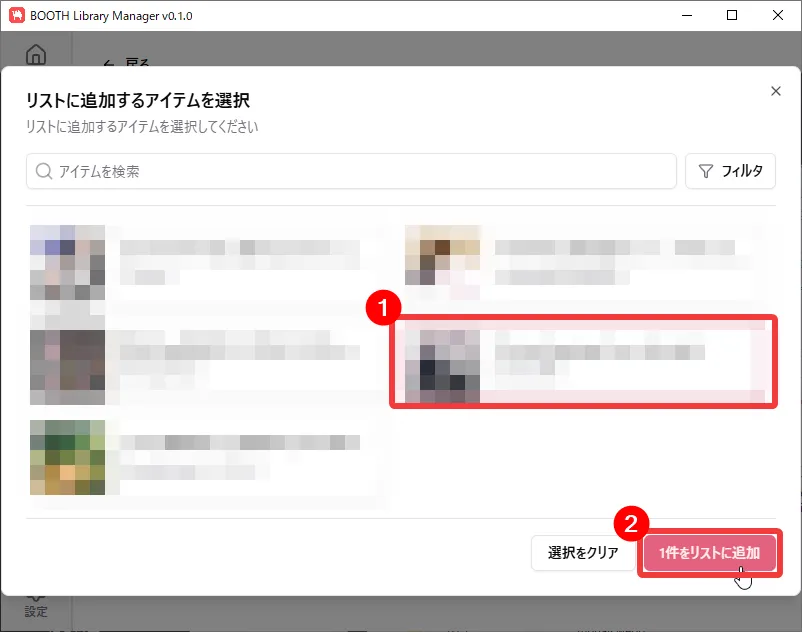This screenshot has height=632, width=802.
Task: Click the BOOTH Library Manager app icon
Action: click(16, 15)
